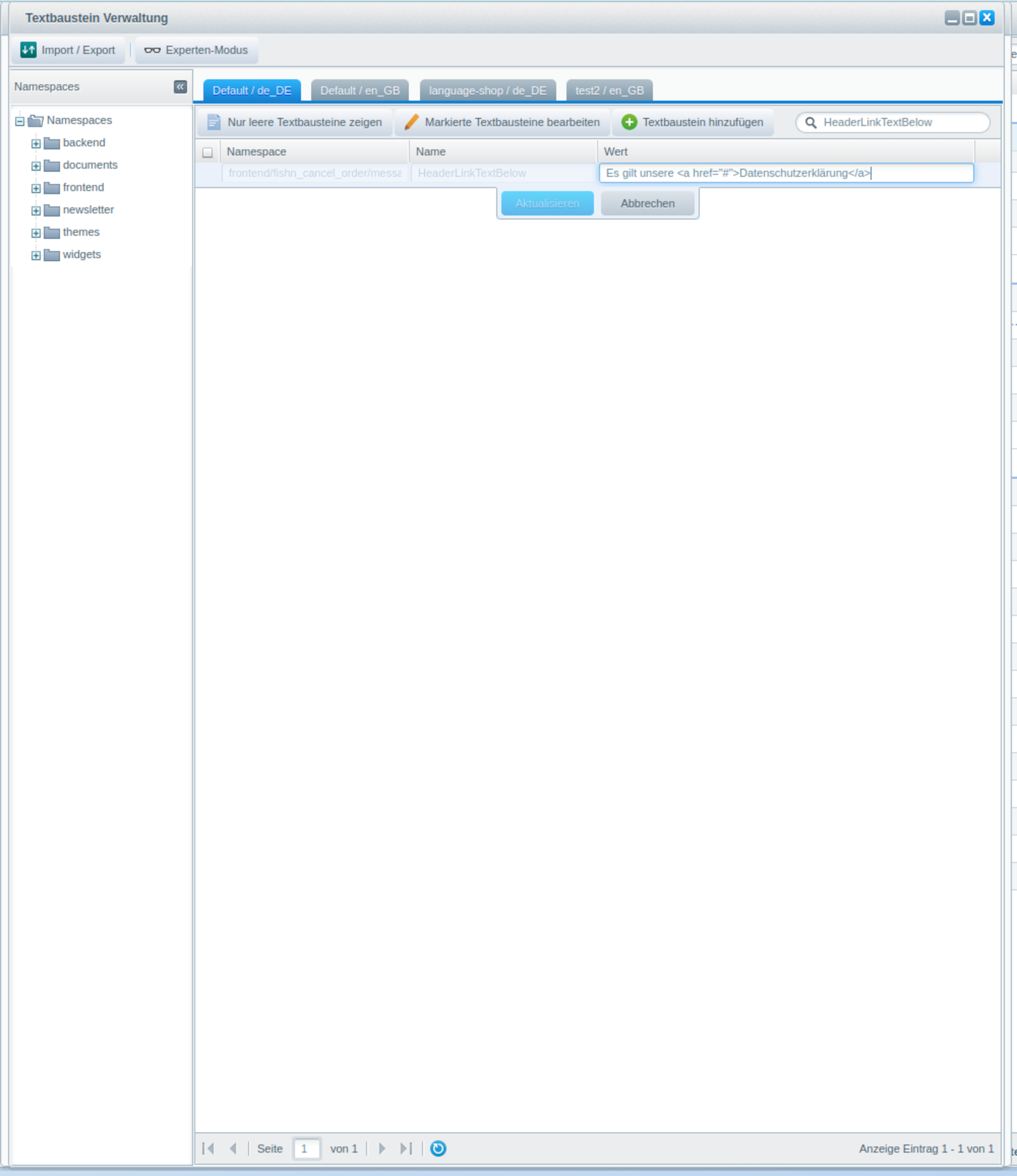Open the Default / de_DE tab
1017x1176 pixels.
pos(252,91)
